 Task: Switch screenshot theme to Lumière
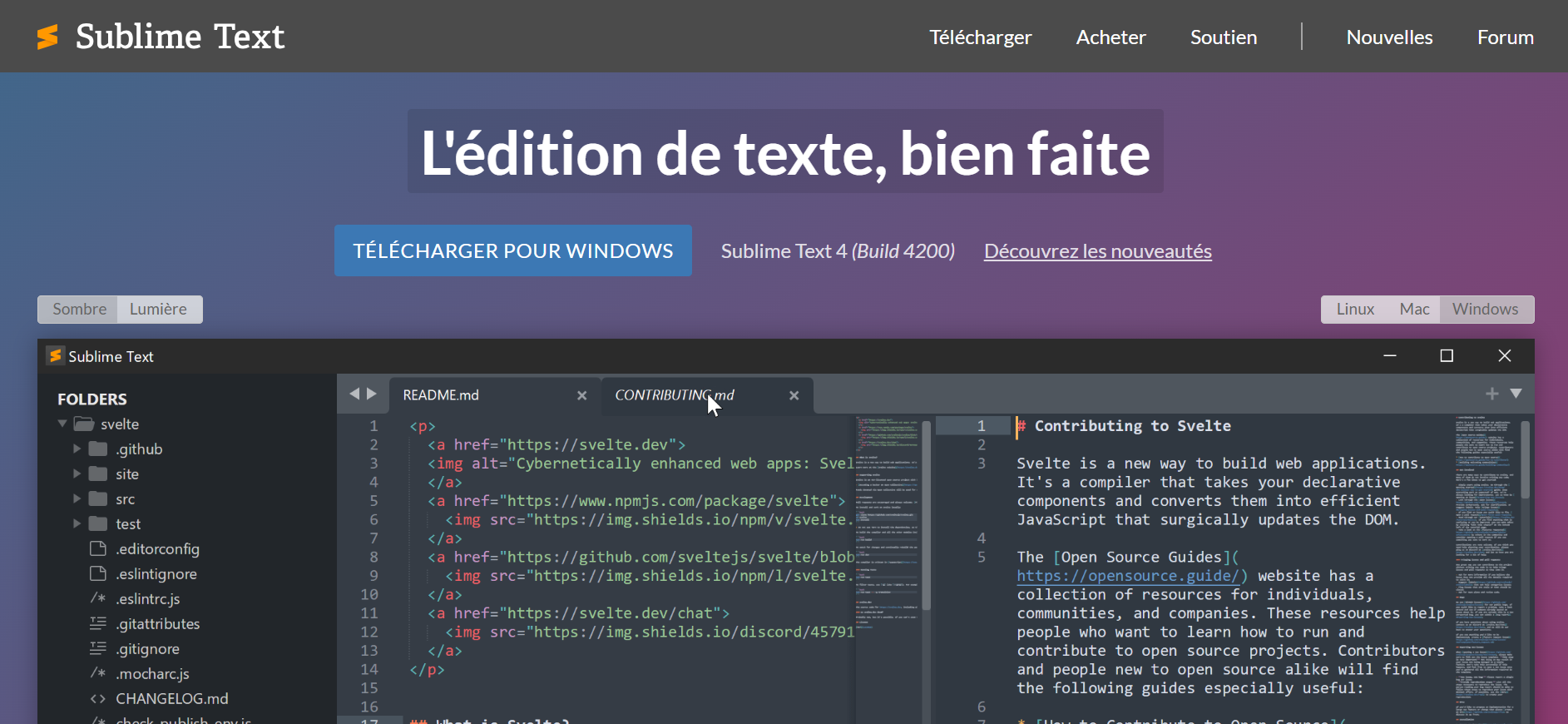click(158, 309)
